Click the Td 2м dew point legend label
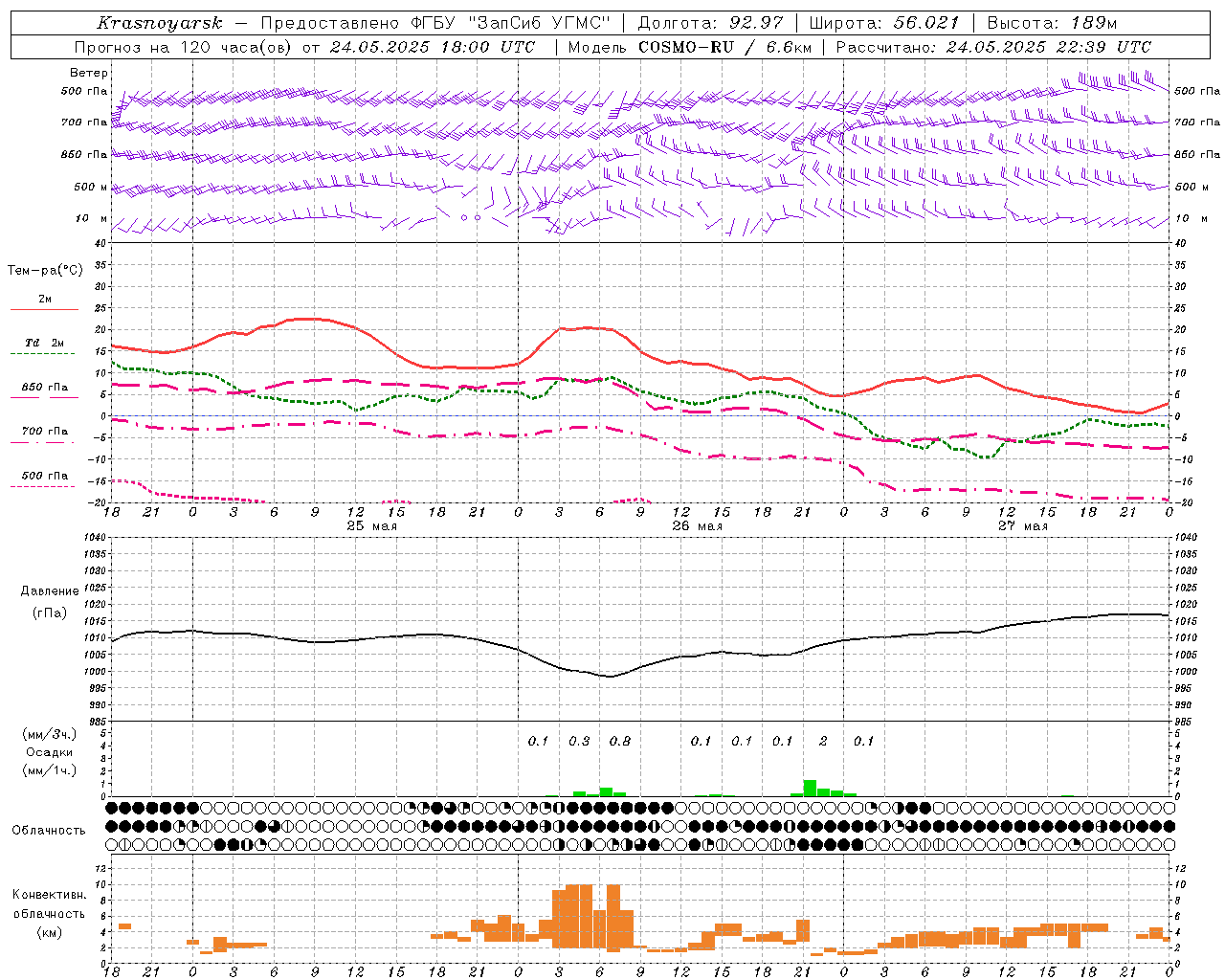 (x=44, y=343)
